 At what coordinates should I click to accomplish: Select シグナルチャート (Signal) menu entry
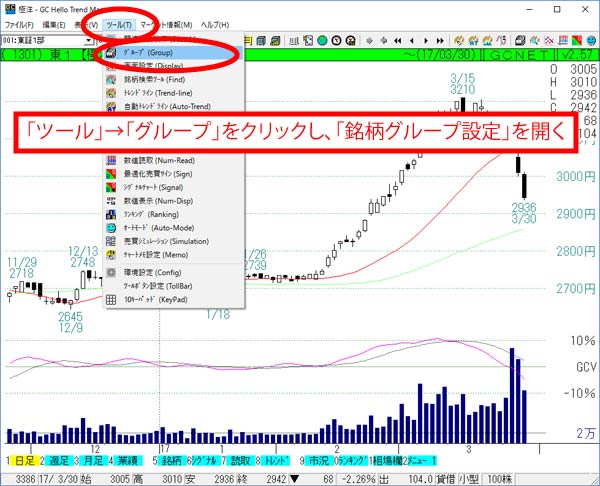tap(174, 188)
